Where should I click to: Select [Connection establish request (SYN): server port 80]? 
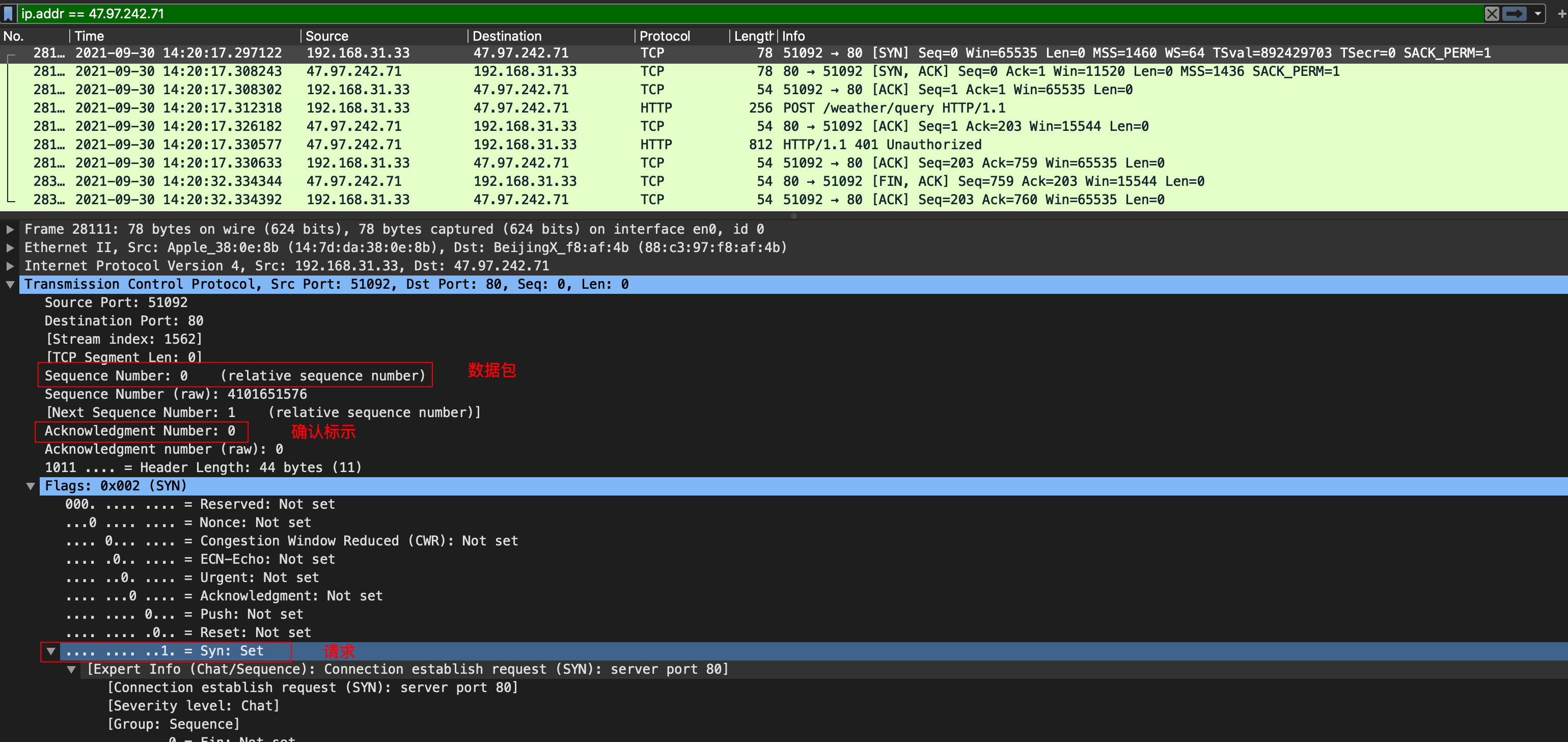[313, 688]
